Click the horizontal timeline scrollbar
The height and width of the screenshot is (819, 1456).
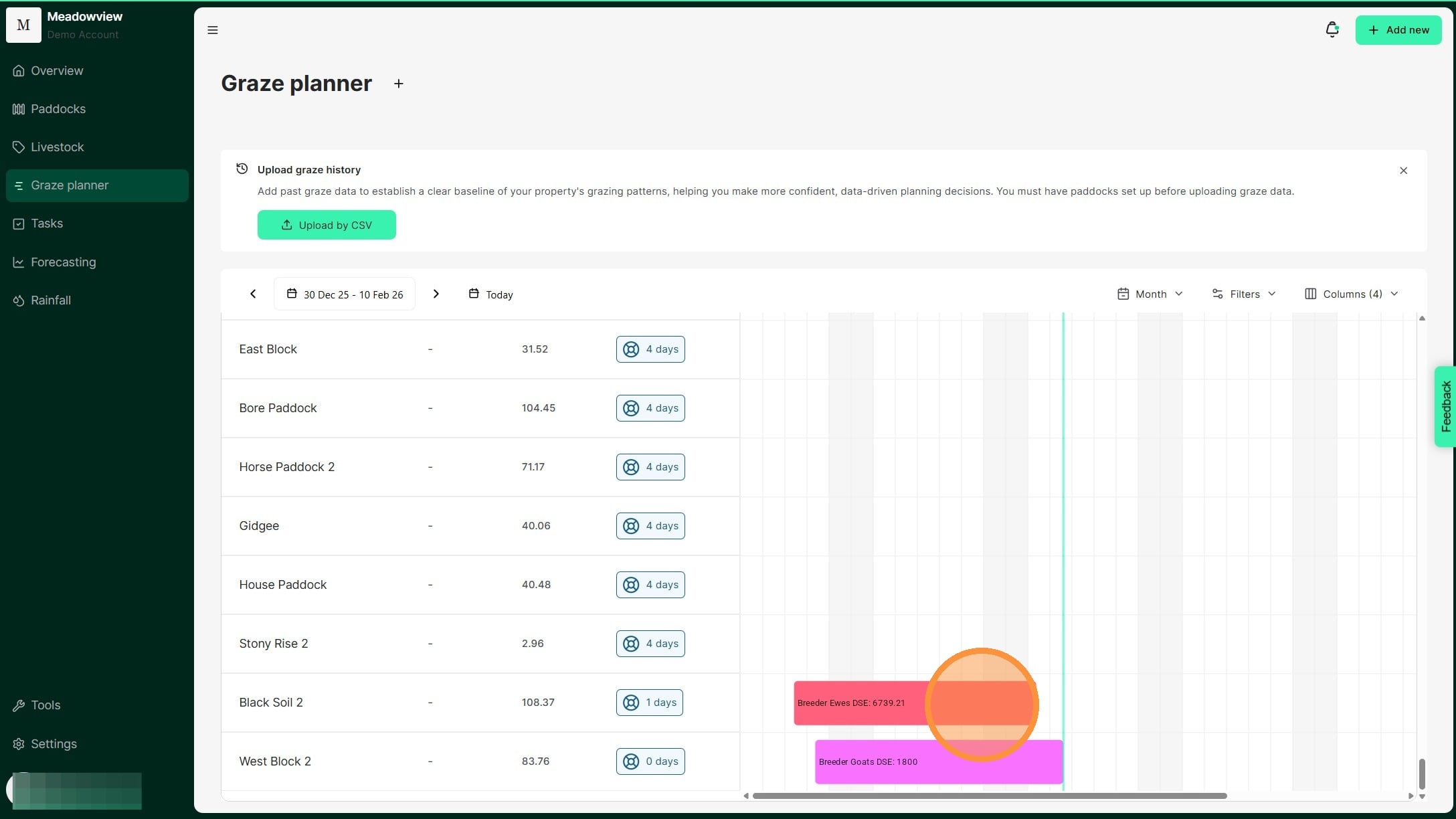point(989,796)
